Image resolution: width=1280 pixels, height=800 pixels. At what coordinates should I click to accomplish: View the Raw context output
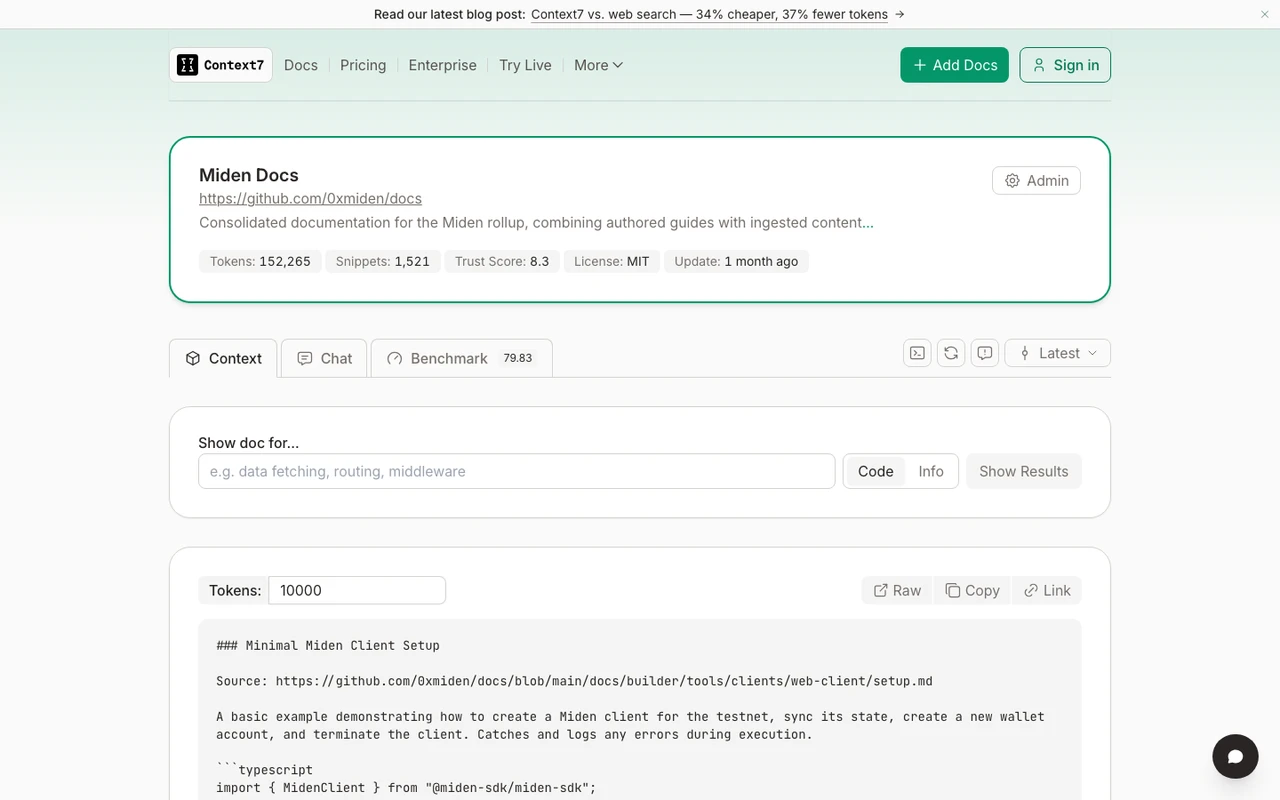point(897,590)
